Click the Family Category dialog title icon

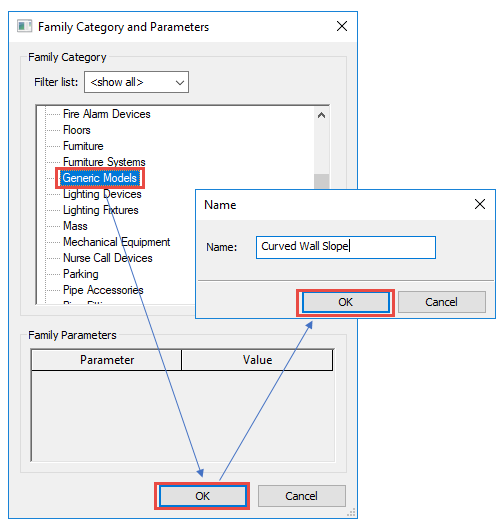click(24, 26)
